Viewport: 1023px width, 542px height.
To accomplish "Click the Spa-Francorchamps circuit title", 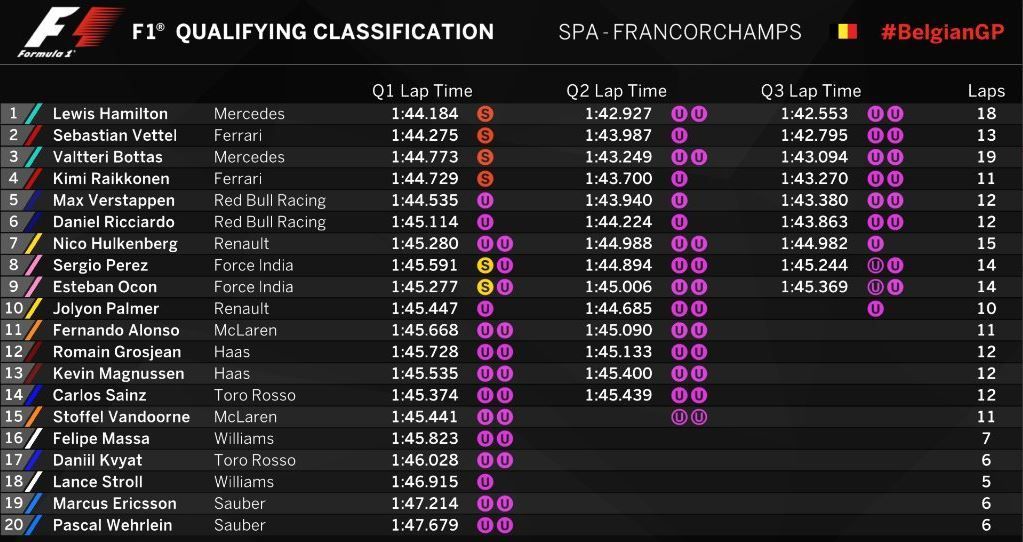I will click(679, 32).
